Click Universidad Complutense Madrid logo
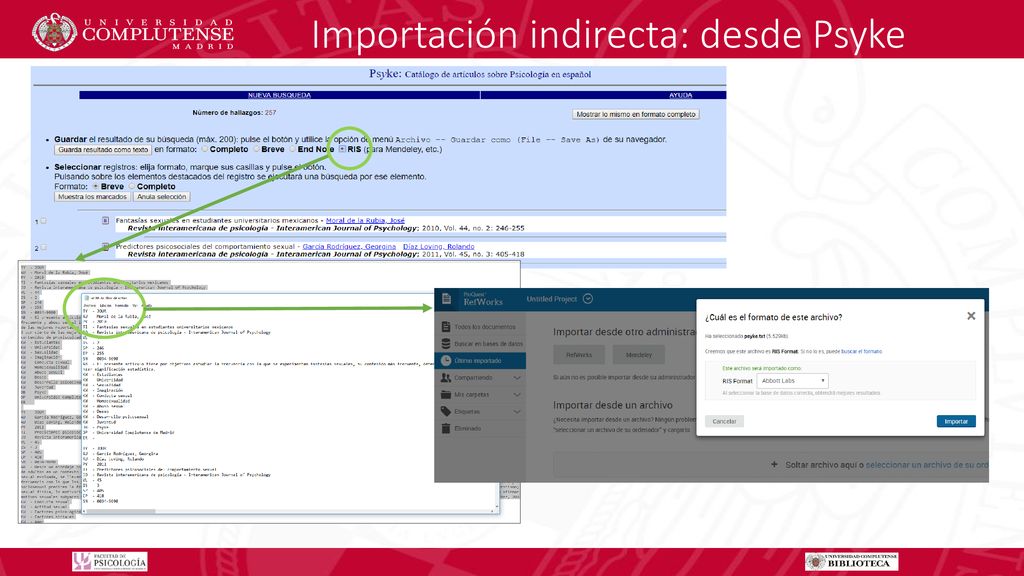The height and width of the screenshot is (576, 1024). click(133, 31)
